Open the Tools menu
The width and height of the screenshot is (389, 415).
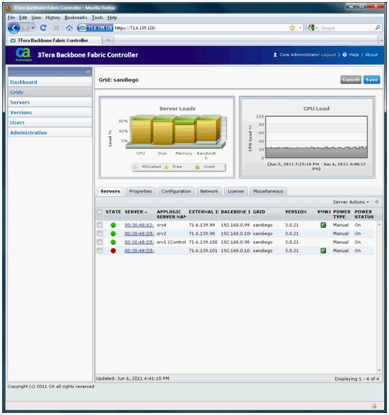[97, 18]
